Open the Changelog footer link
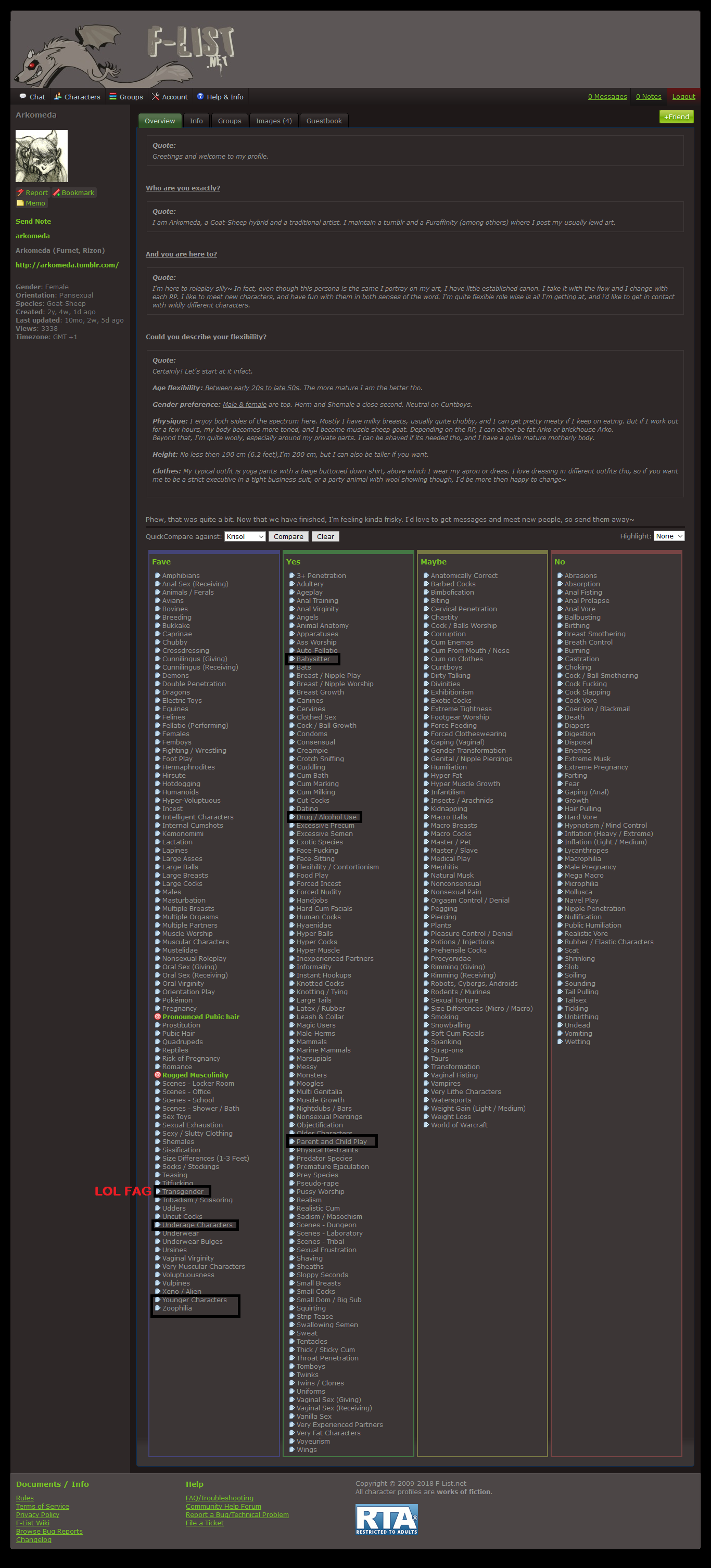Viewport: 711px width, 1568px height. pos(33,1539)
